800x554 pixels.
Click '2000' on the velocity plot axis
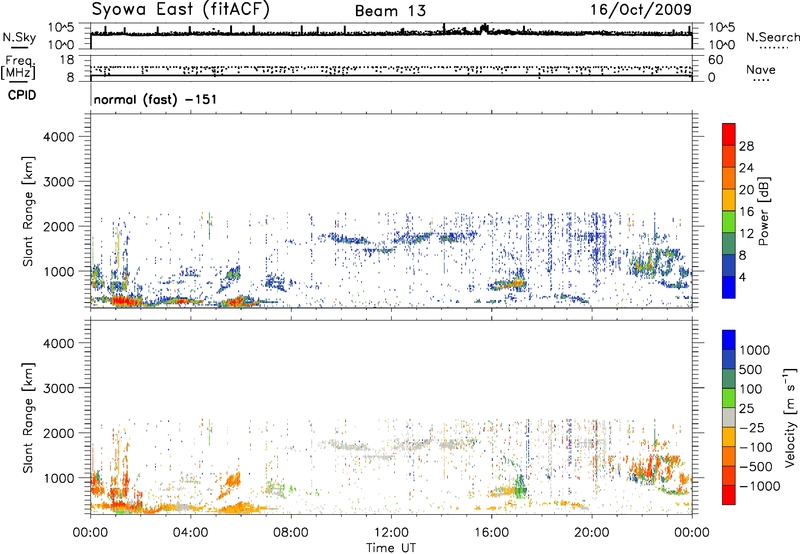click(x=58, y=433)
